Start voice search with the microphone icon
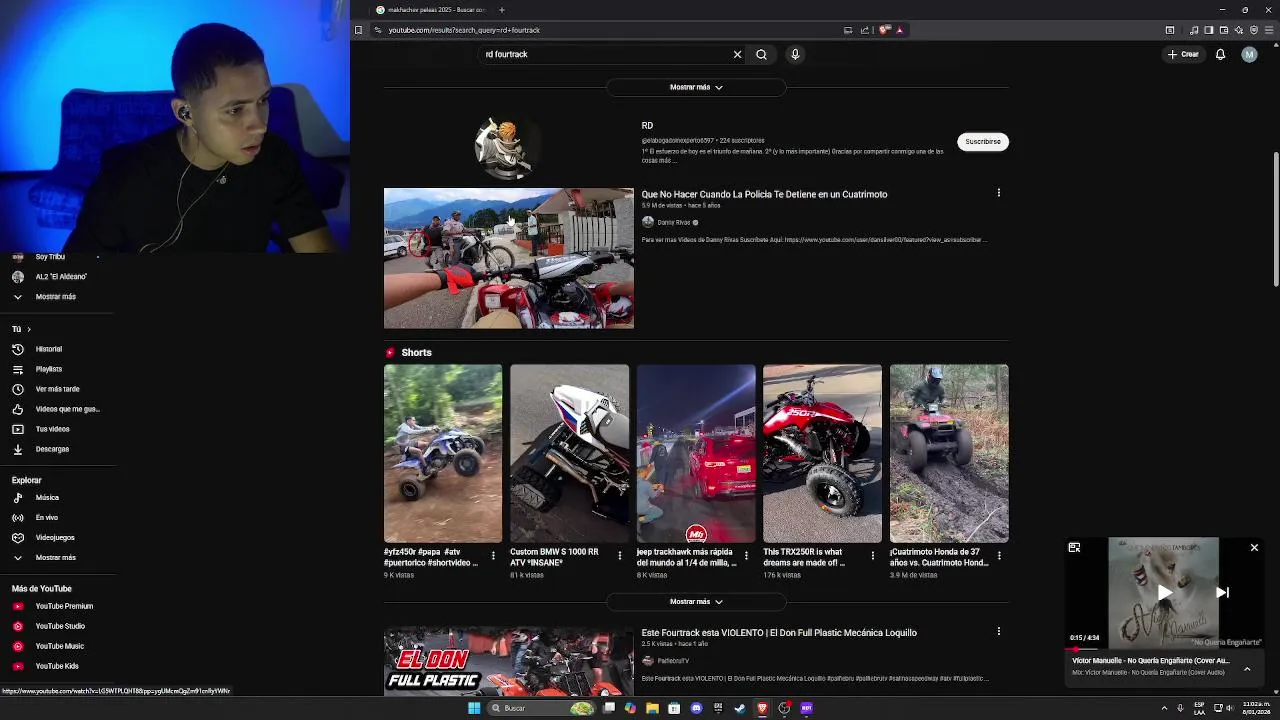Screen dimensions: 1280x720 pos(795,55)
